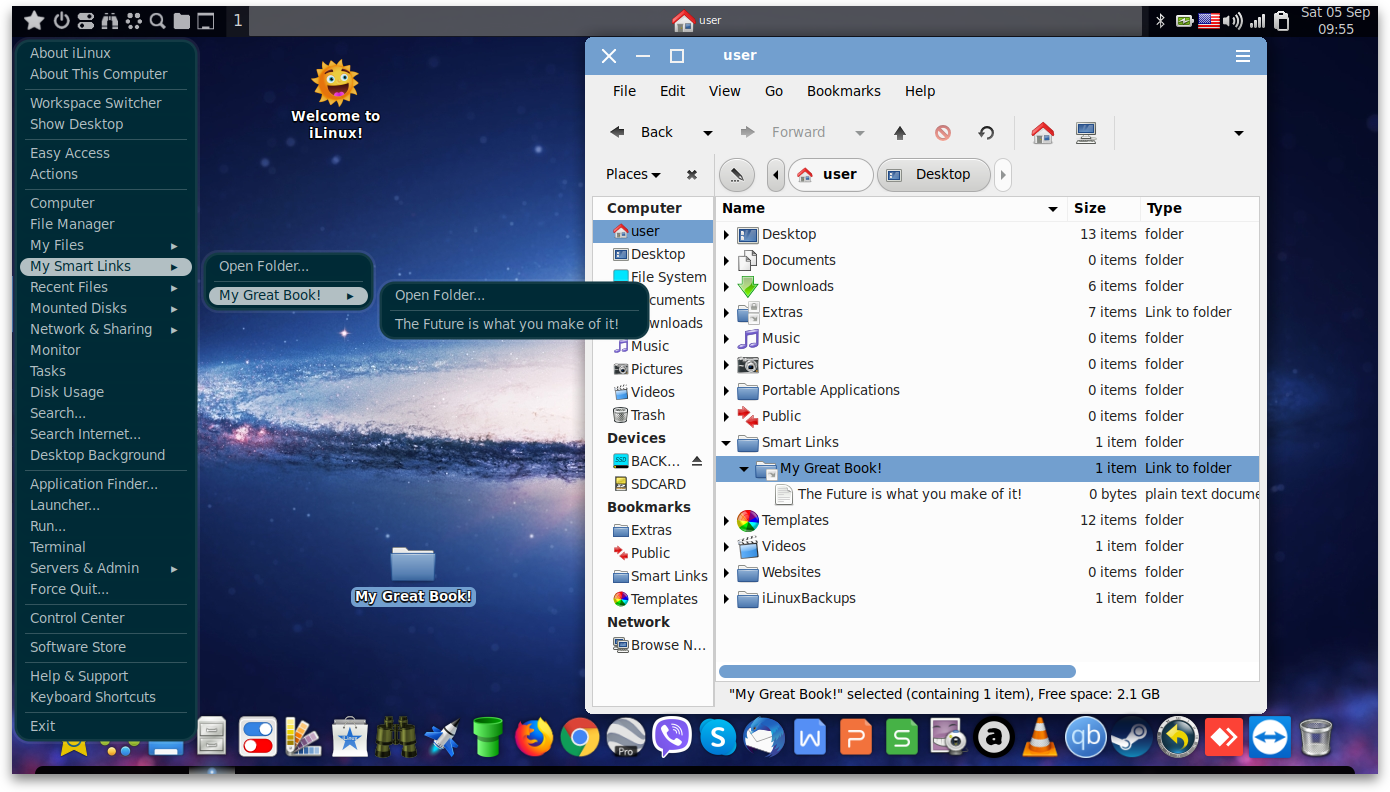Open the Forward history dropdown arrow

click(x=859, y=133)
